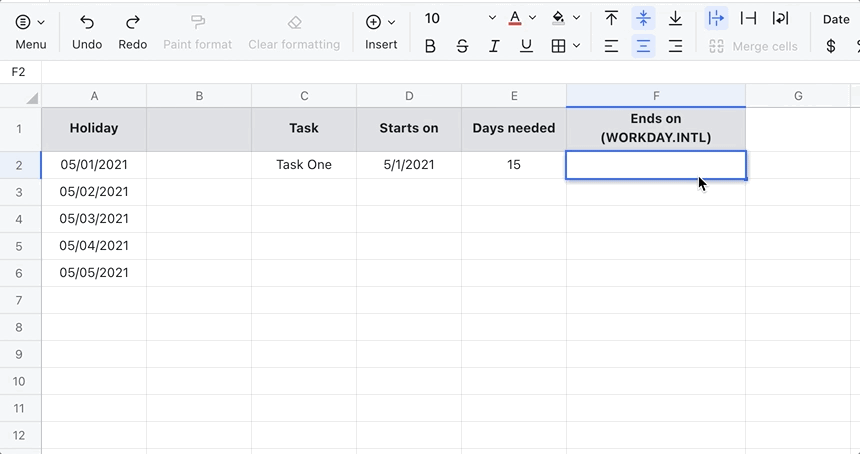The width and height of the screenshot is (860, 454).
Task: Click row 3 header
Action: pyautogui.click(x=20, y=192)
